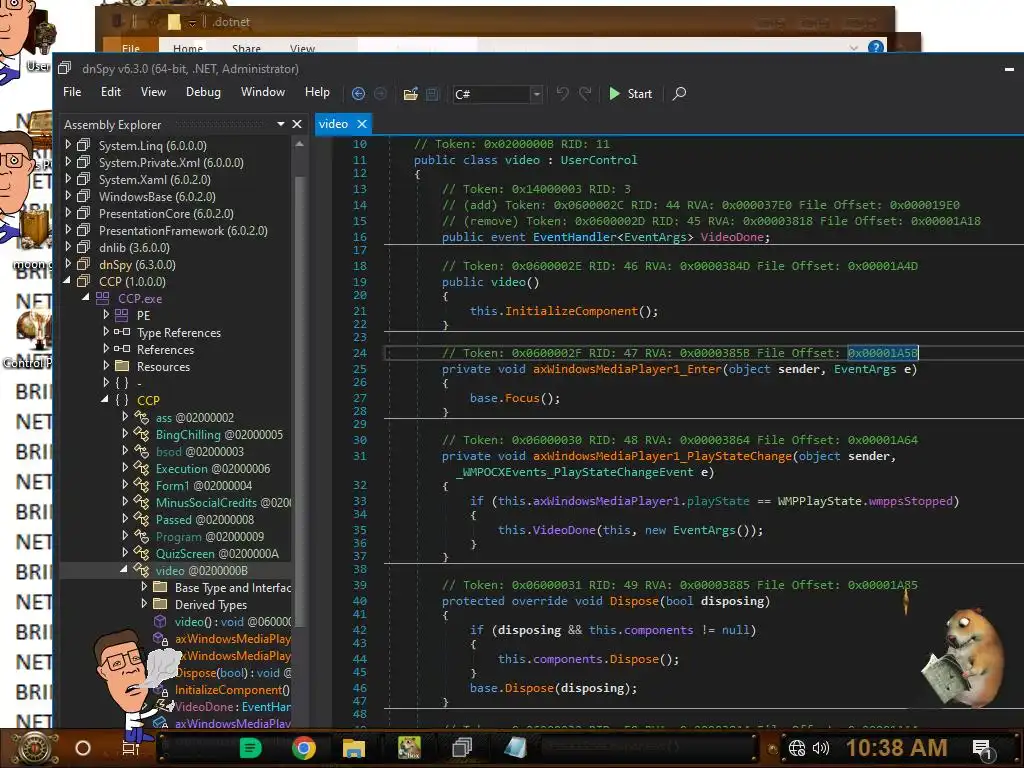
Task: Select the Passed @02000008 class
Action: coord(204,519)
